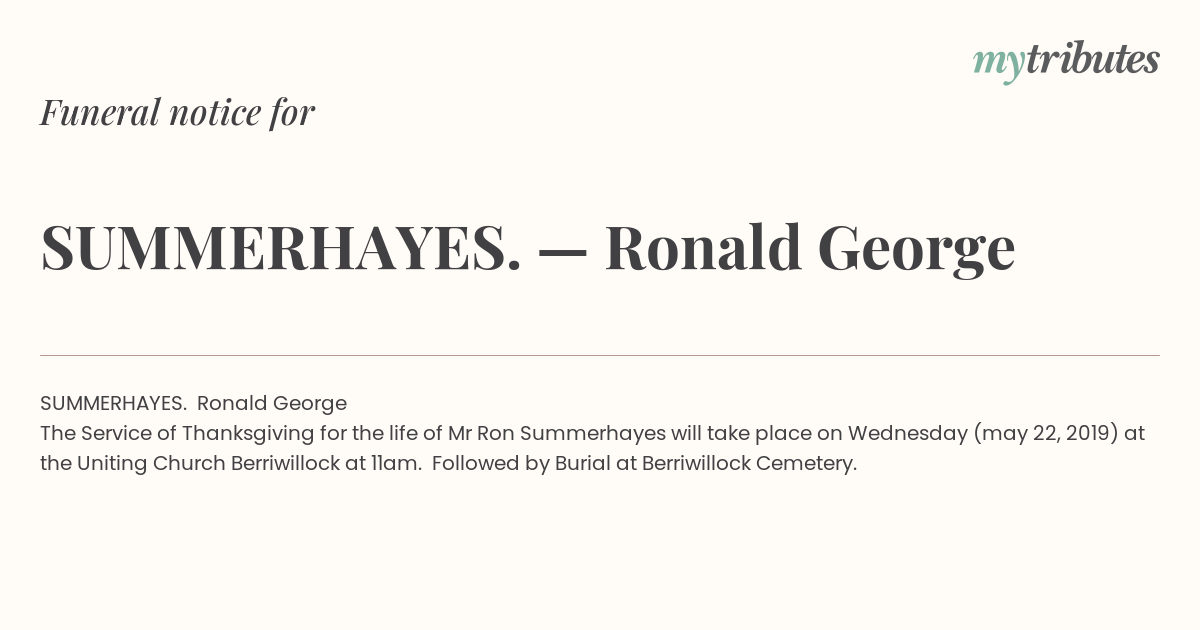
Task: Click "George" in the large title
Action: (916, 250)
